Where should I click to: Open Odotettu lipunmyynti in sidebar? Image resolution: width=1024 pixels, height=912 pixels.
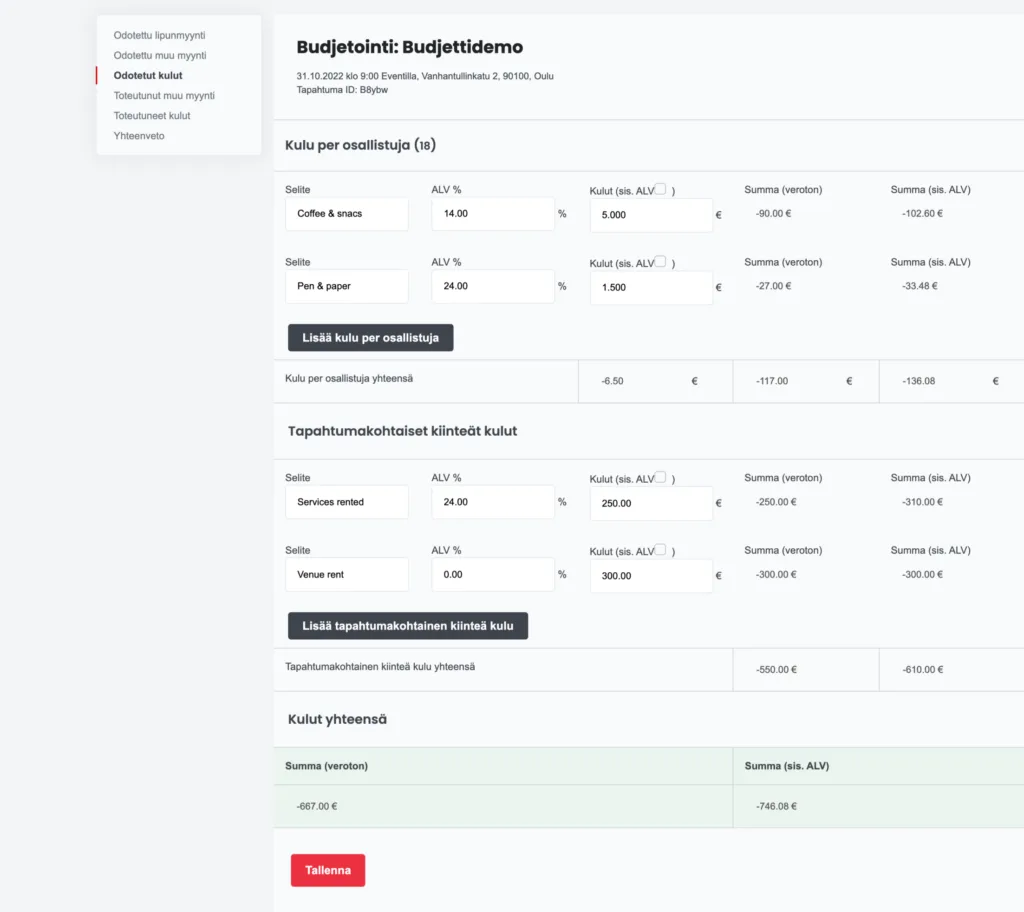pyautogui.click(x=159, y=35)
